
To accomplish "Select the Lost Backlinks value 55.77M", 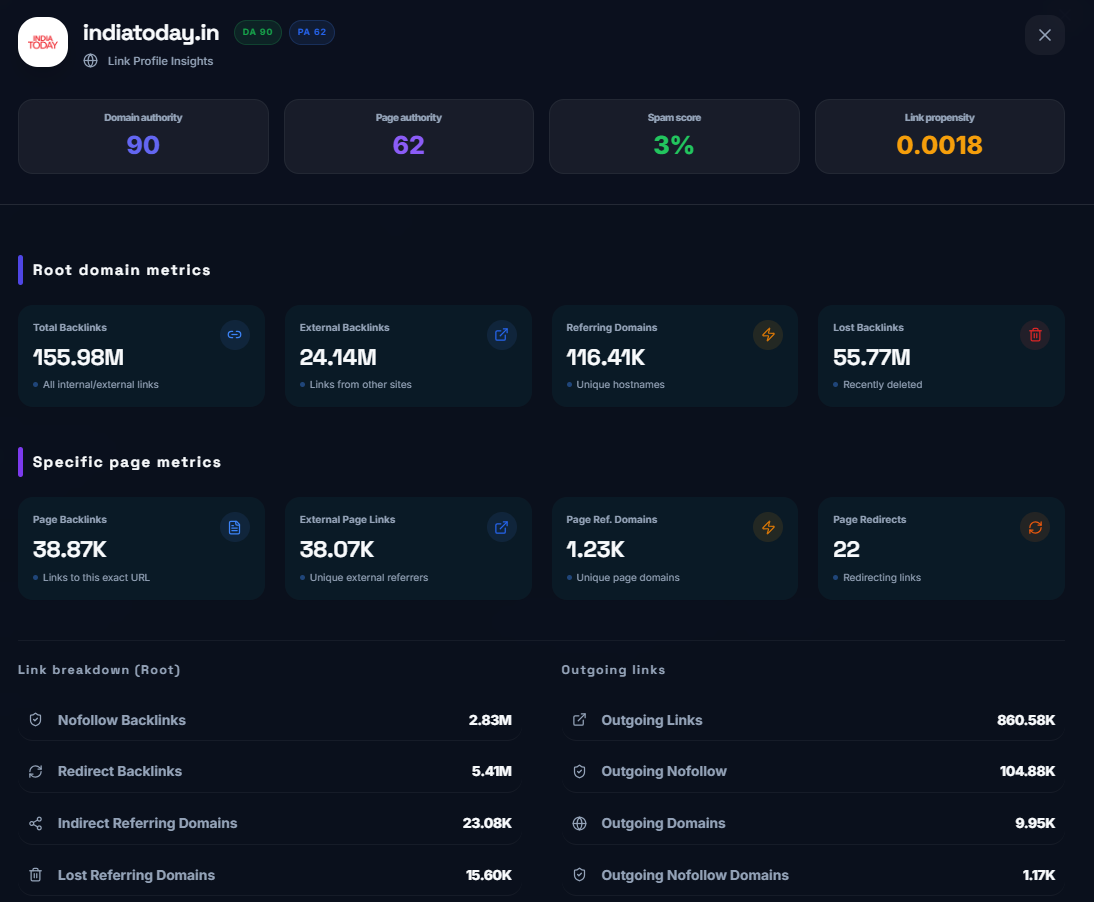I will (871, 357).
